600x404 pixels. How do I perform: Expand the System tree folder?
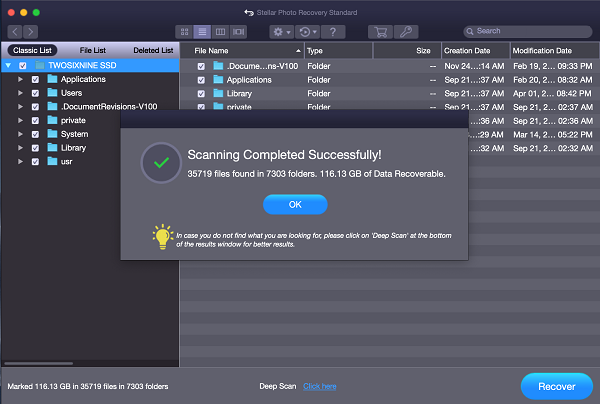(x=20, y=134)
